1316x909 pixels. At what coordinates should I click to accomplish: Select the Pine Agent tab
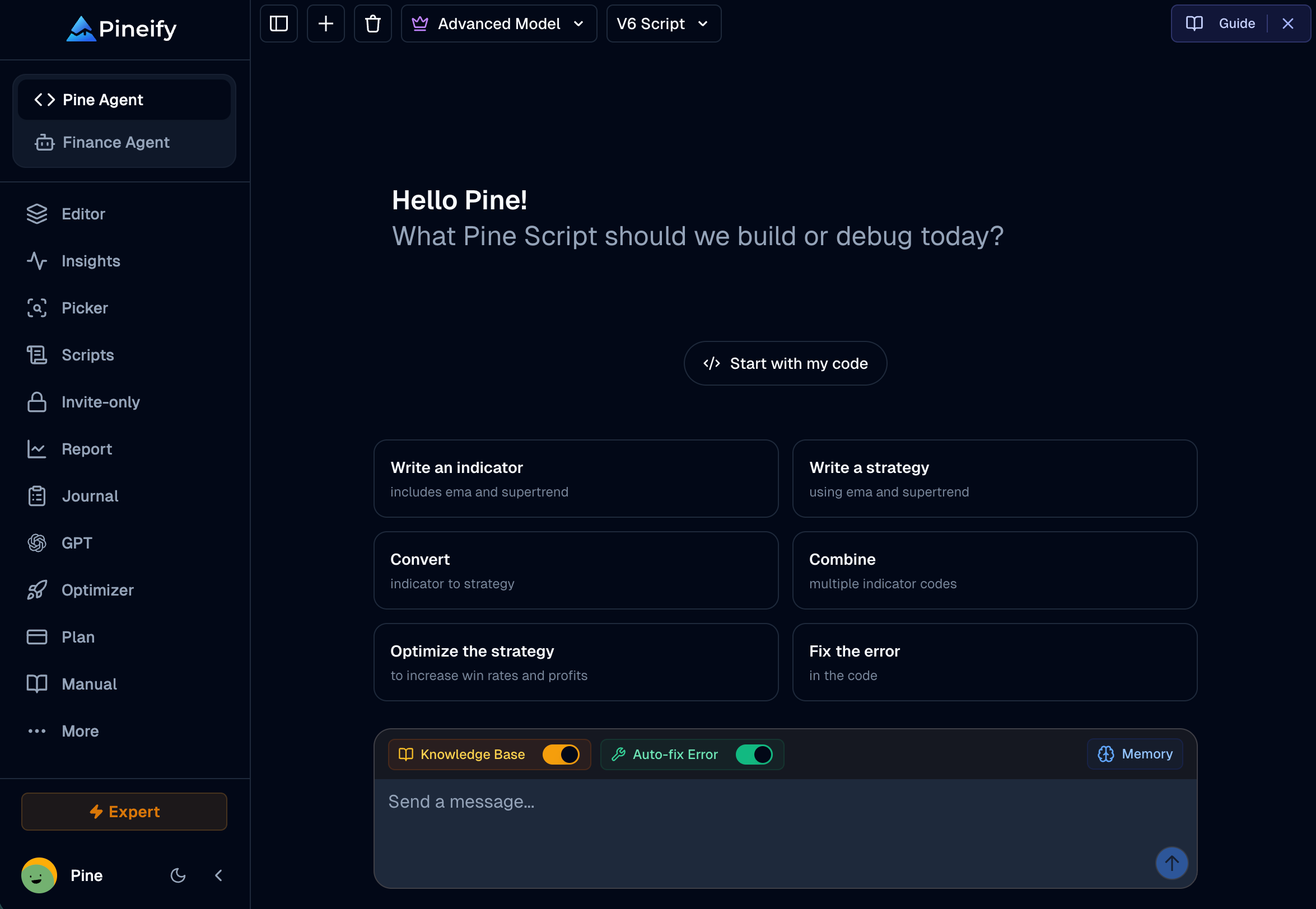(103, 100)
